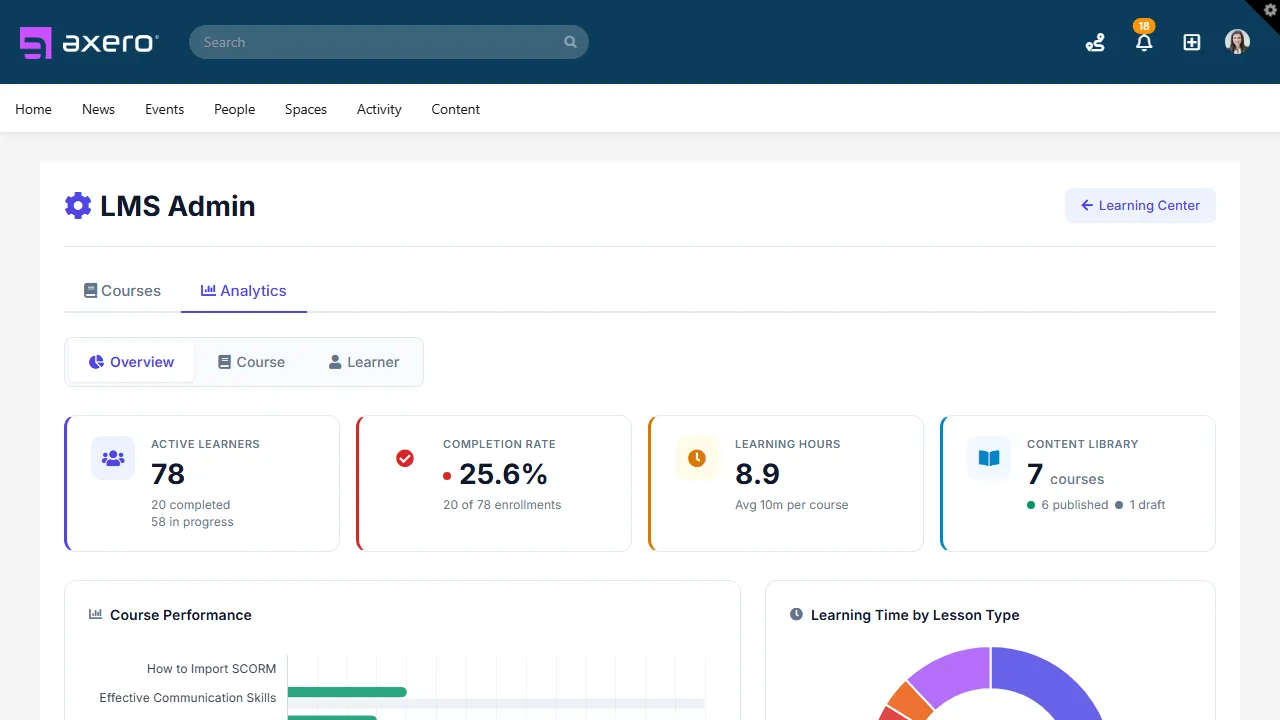This screenshot has height=720, width=1280.
Task: Click the 8.9 learning hours value
Action: point(757,473)
